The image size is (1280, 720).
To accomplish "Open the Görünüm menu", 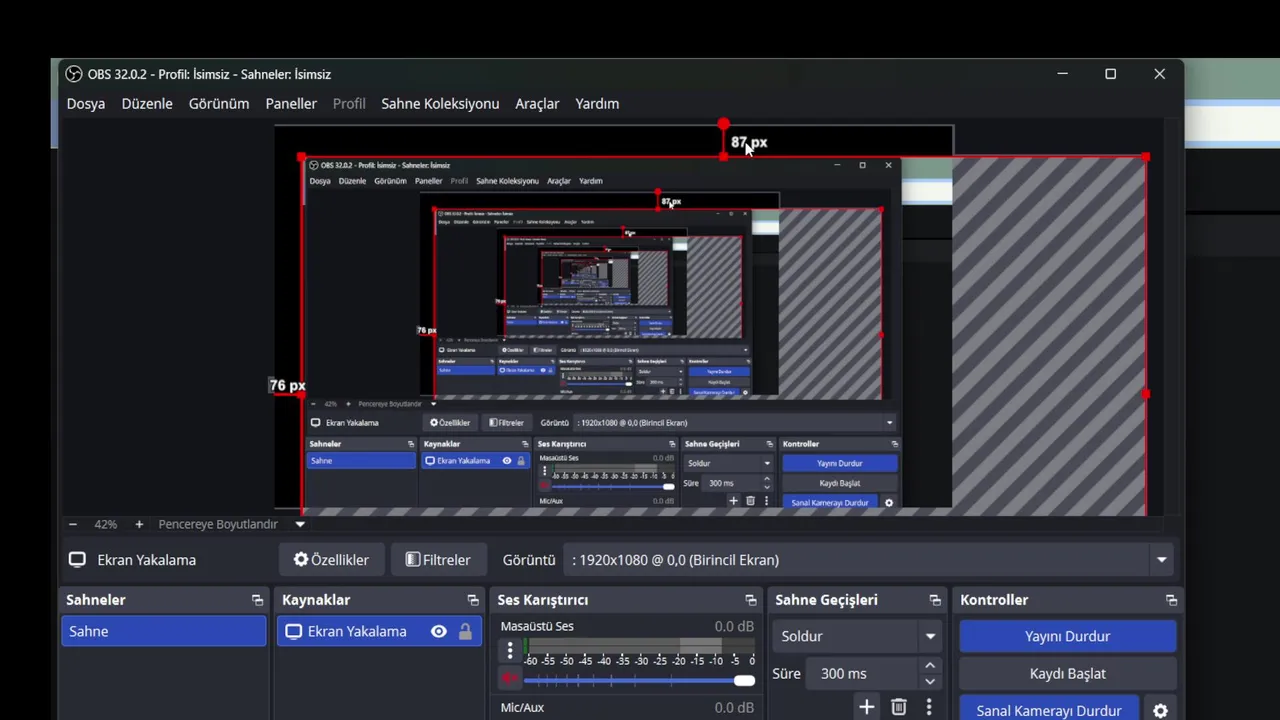I will click(219, 104).
